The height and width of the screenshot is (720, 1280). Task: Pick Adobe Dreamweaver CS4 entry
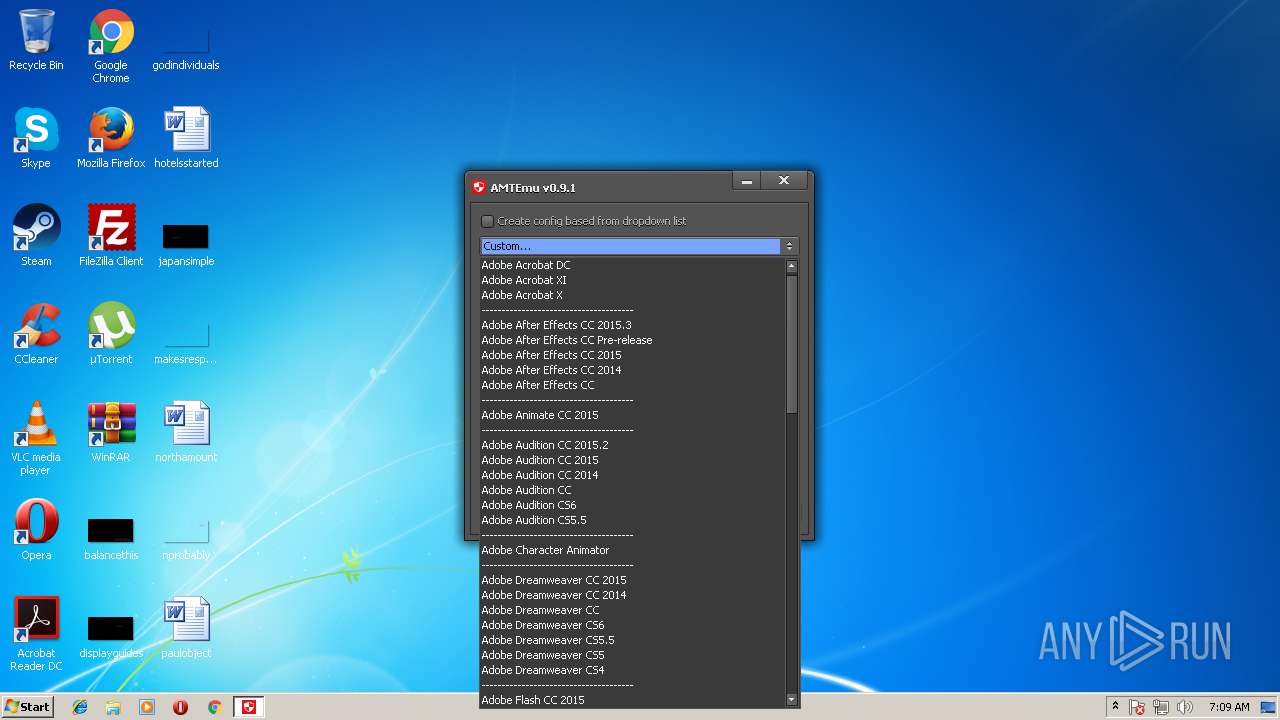point(632,670)
